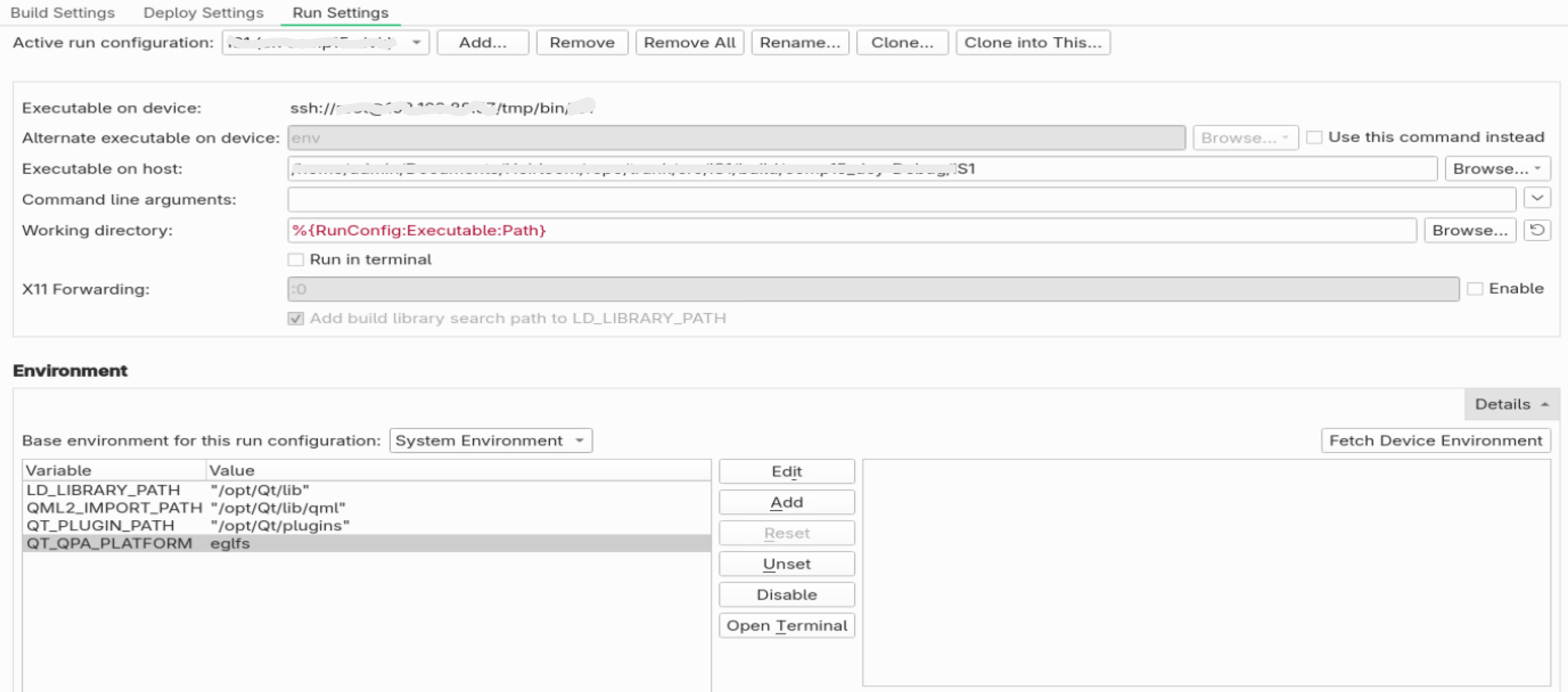The height and width of the screenshot is (692, 1568).
Task: Collapse the Environment Details expander
Action: [x=1512, y=404]
